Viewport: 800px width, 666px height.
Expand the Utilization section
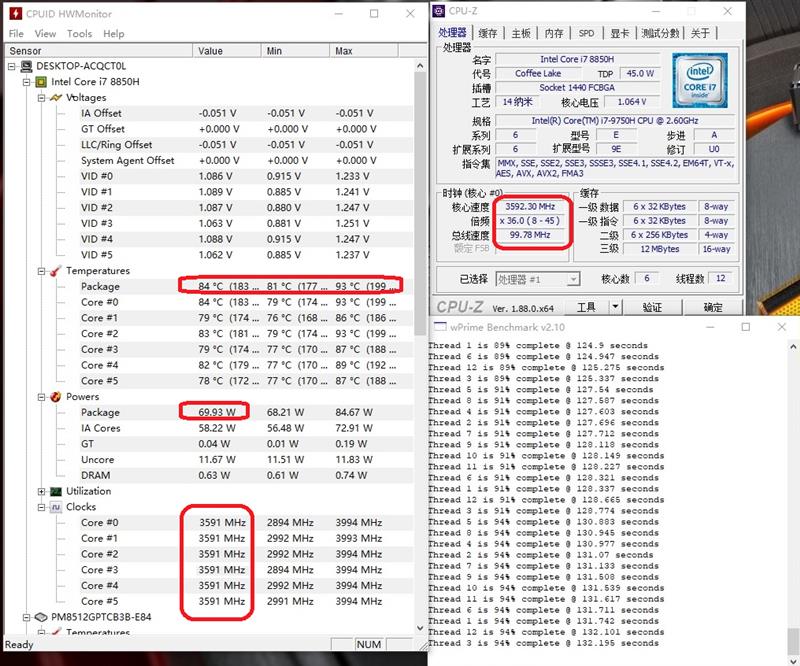(x=41, y=491)
